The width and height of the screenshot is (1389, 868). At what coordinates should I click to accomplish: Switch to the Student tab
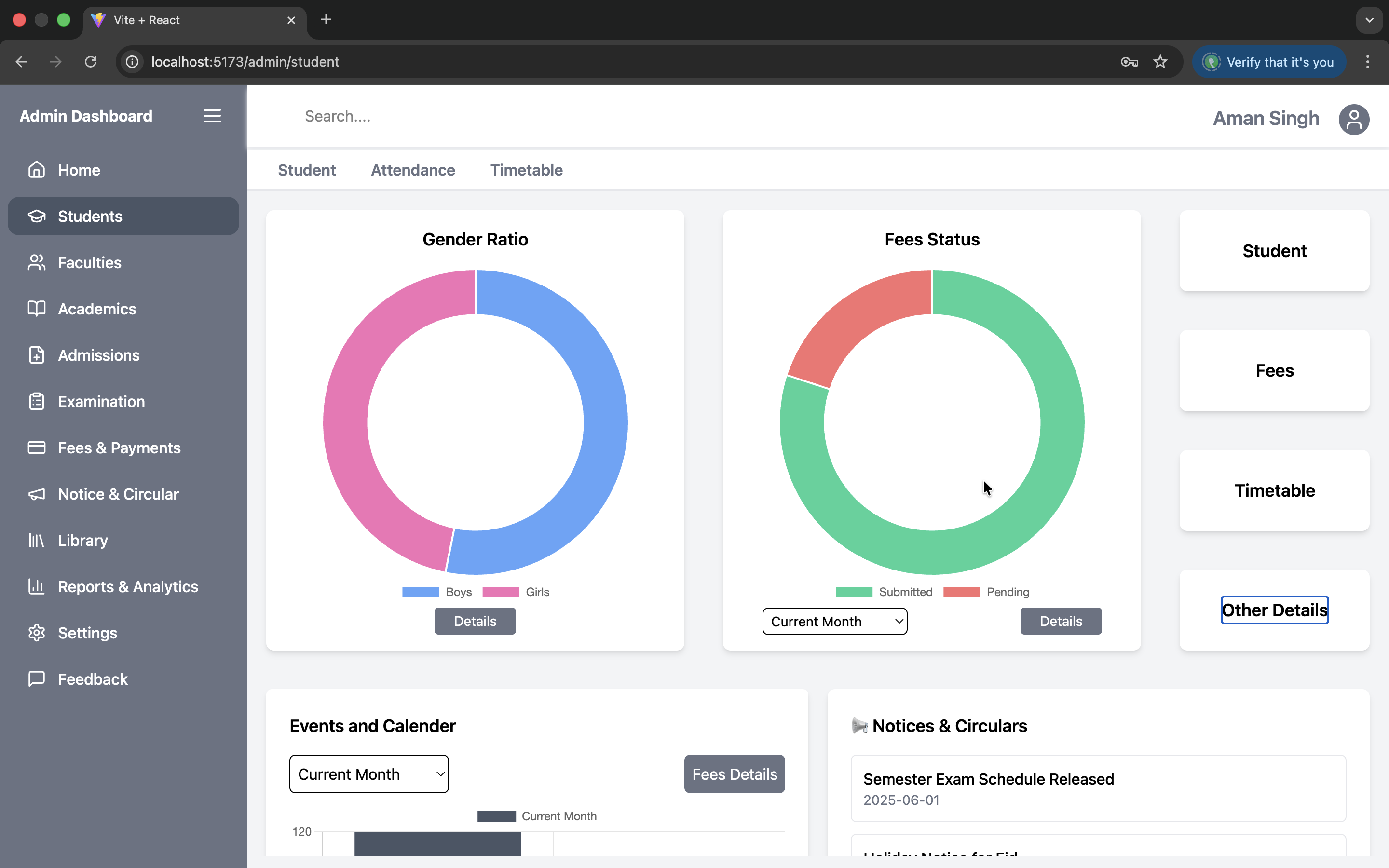point(307,170)
